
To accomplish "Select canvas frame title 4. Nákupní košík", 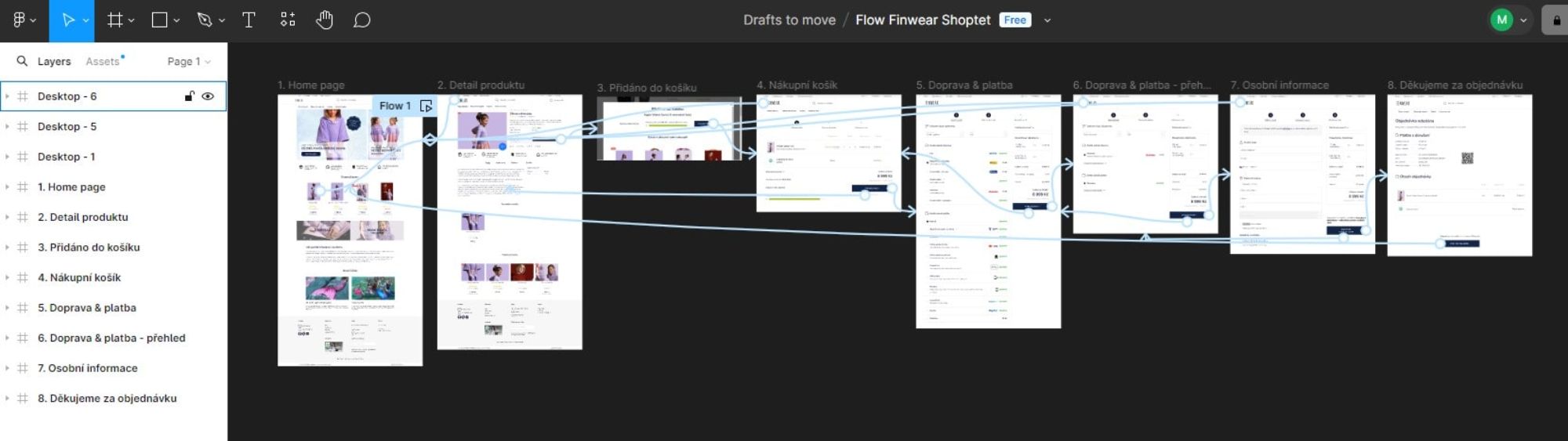I will (797, 85).
